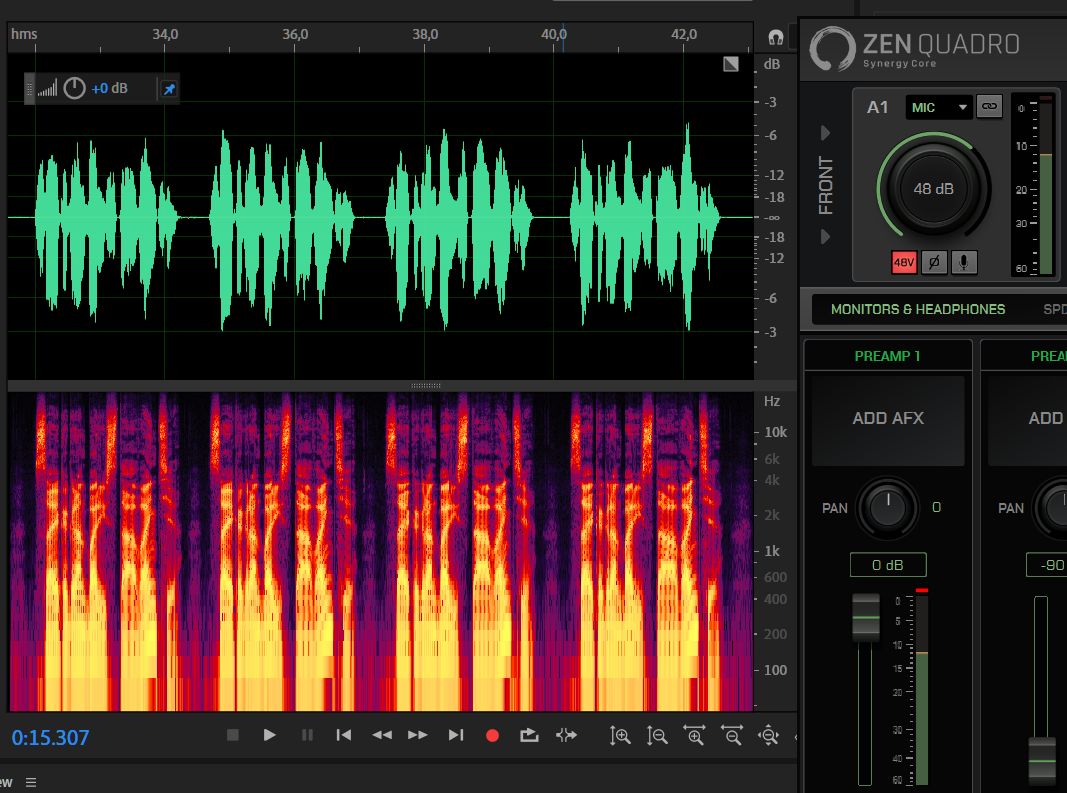The image size is (1067, 793).
Task: Move playhead to previous marker
Action: click(344, 735)
